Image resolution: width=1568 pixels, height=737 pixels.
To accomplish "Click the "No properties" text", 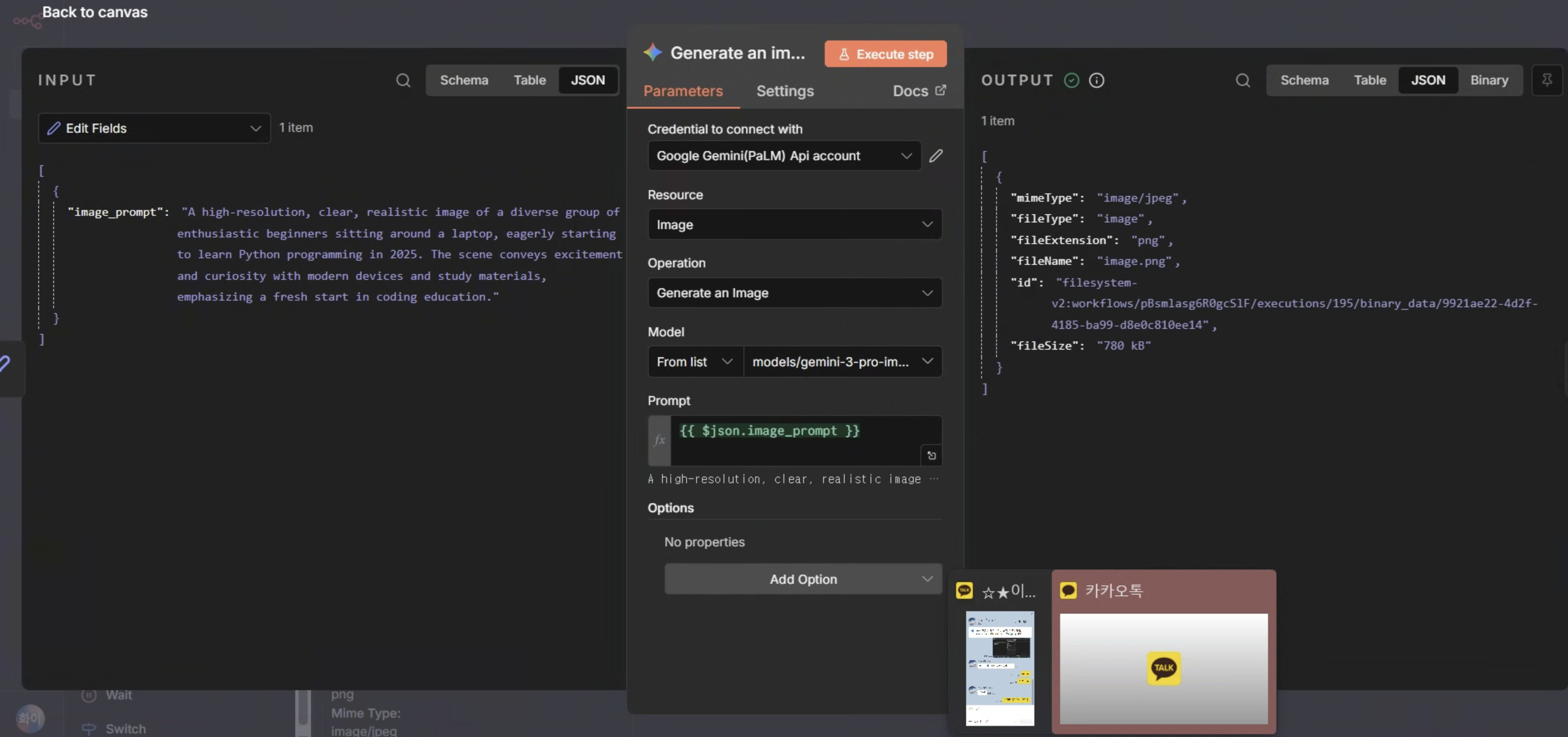I will point(704,542).
